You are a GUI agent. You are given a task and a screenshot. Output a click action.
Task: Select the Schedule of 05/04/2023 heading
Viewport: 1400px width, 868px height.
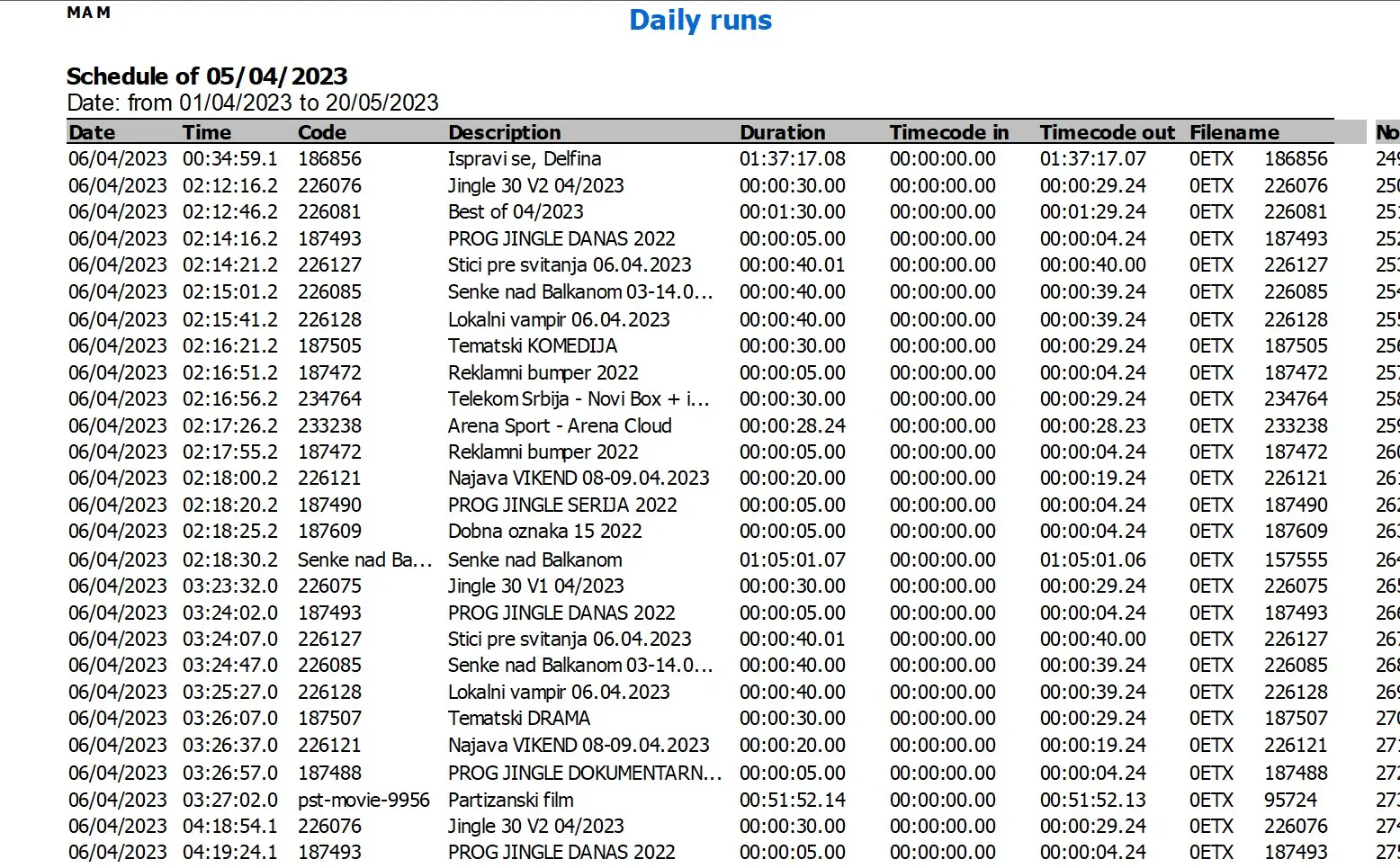[207, 76]
